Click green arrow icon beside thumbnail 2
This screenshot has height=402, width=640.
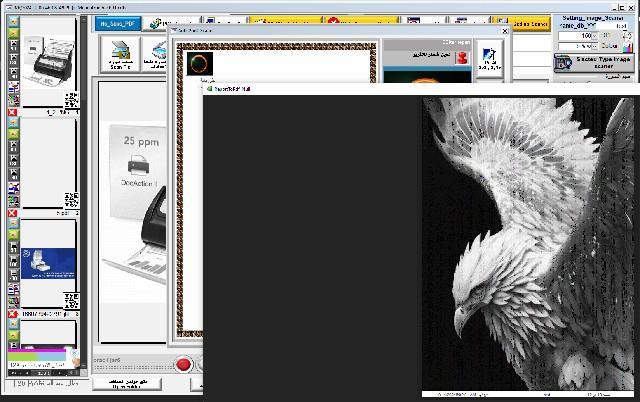[x=13, y=134]
